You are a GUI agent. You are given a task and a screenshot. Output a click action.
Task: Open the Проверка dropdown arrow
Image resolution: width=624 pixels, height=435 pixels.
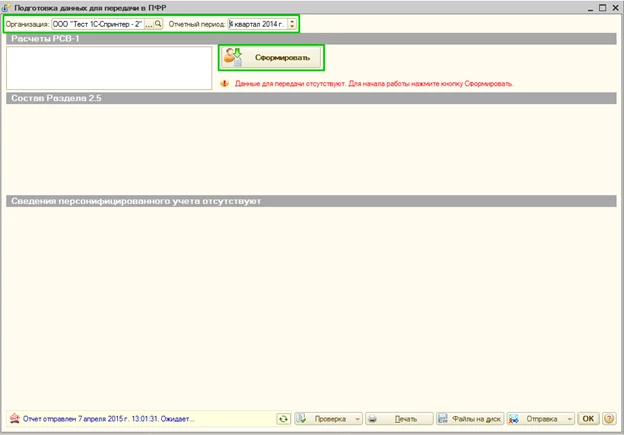356,419
